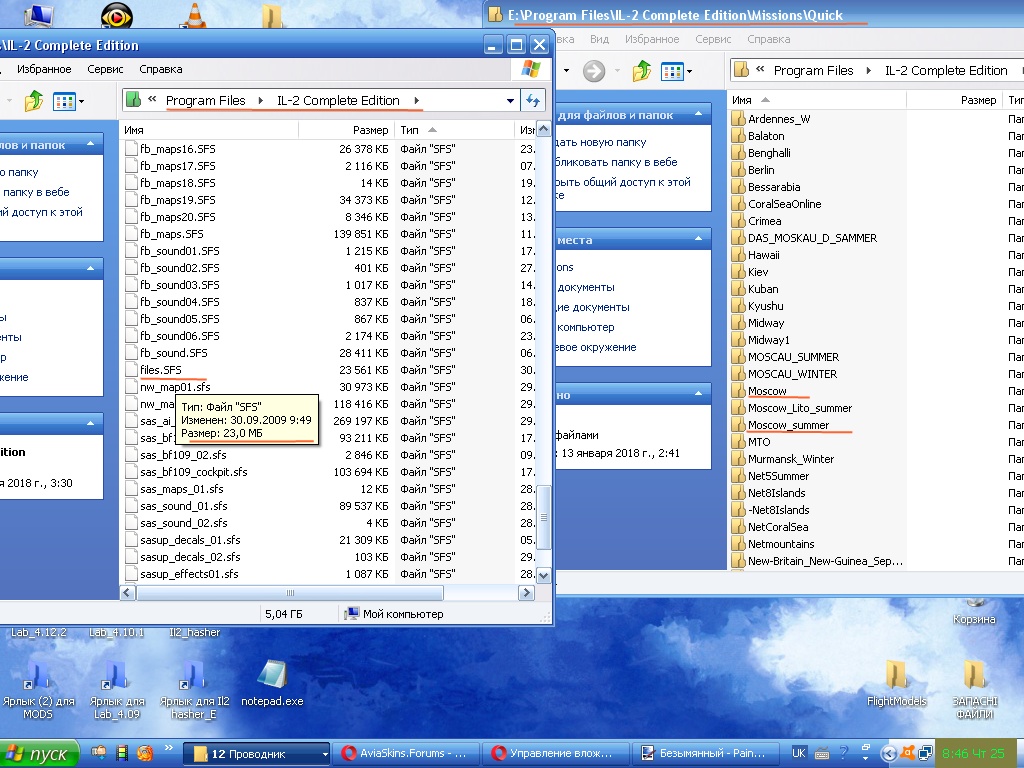Open Views dropdown arrow in front window
The width and height of the screenshot is (1024, 768).
click(81, 101)
